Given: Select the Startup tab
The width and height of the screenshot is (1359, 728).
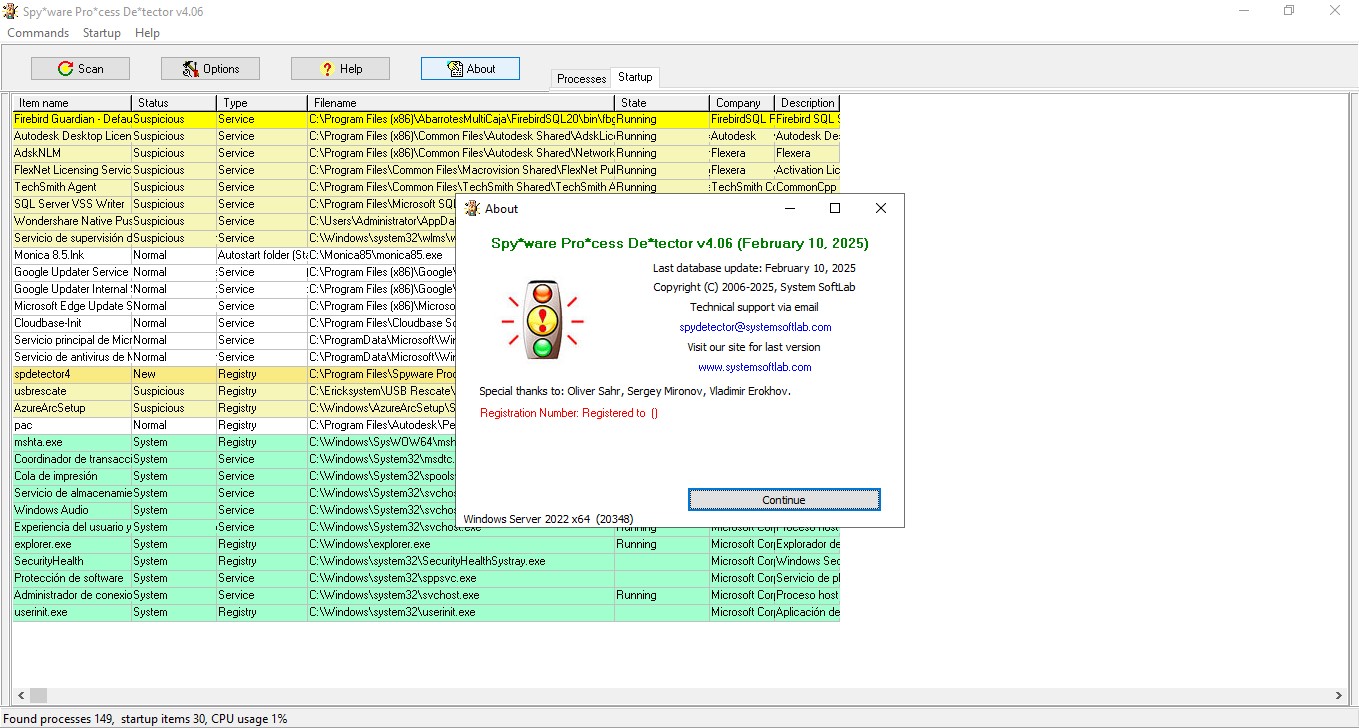Looking at the screenshot, I should (635, 76).
